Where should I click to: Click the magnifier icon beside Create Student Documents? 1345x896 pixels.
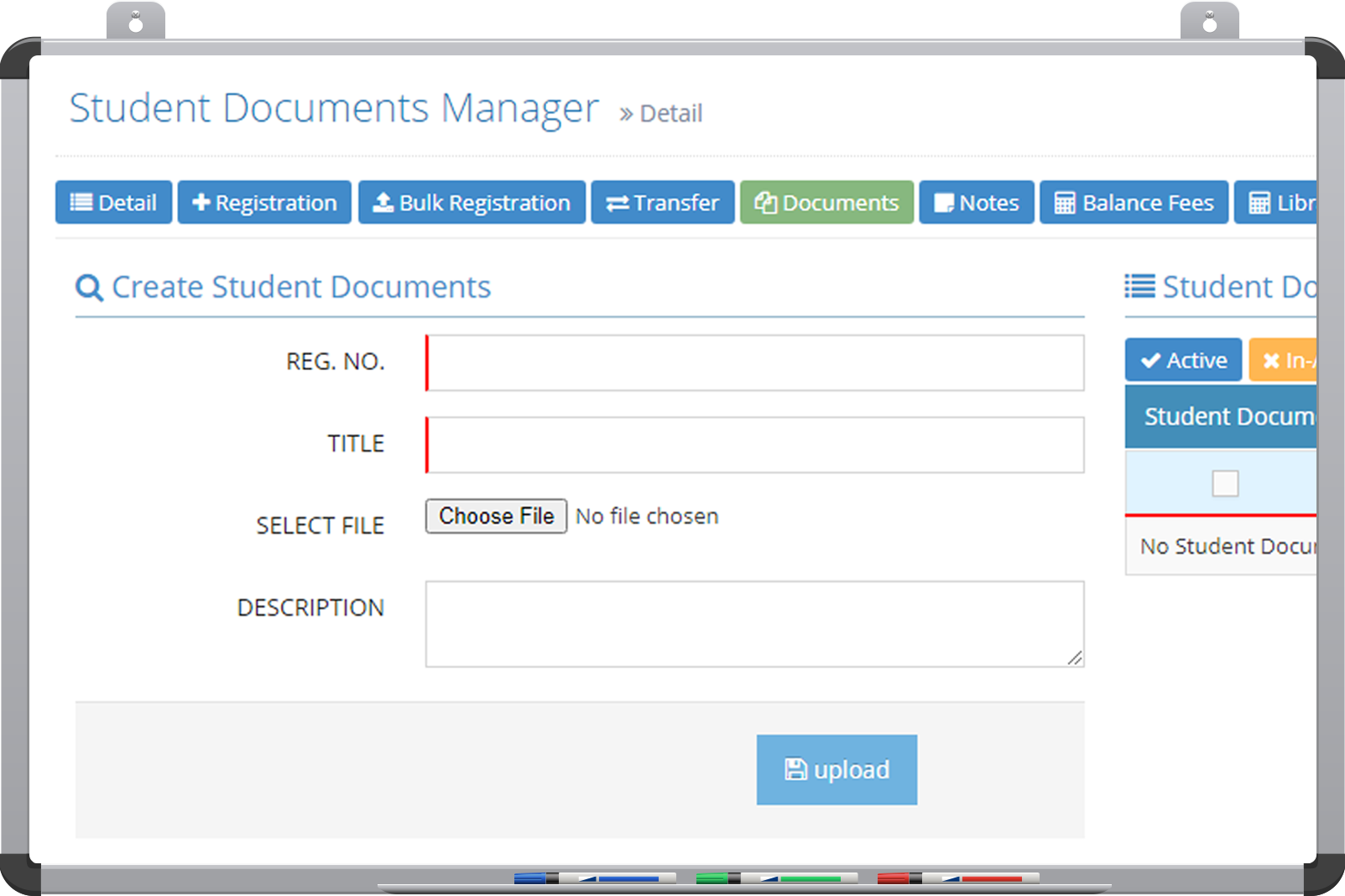[x=89, y=288]
